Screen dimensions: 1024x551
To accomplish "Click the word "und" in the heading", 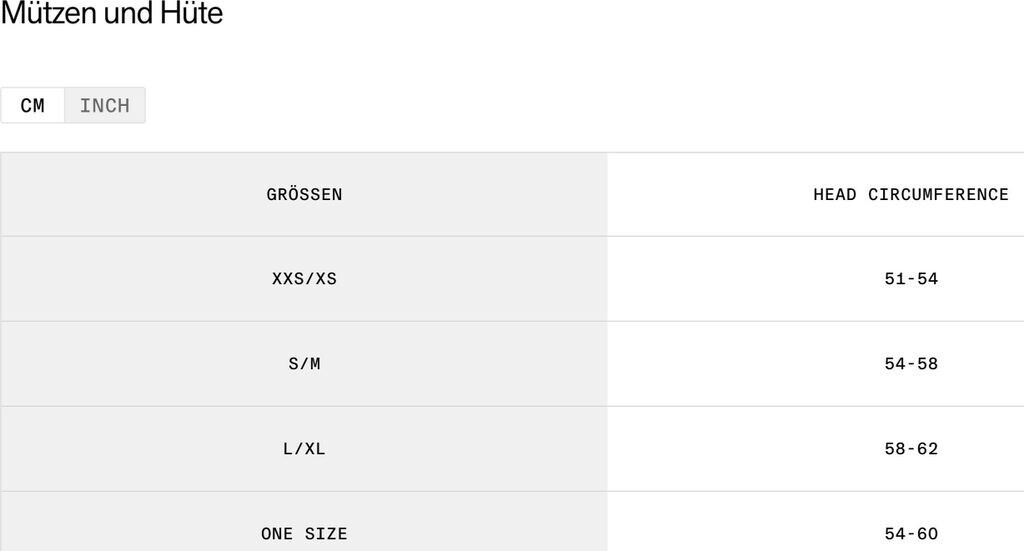I will click(x=130, y=14).
